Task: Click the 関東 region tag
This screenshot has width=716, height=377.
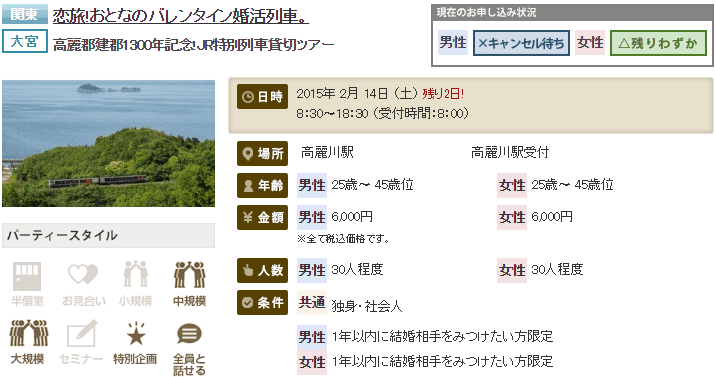Action: (x=25, y=14)
